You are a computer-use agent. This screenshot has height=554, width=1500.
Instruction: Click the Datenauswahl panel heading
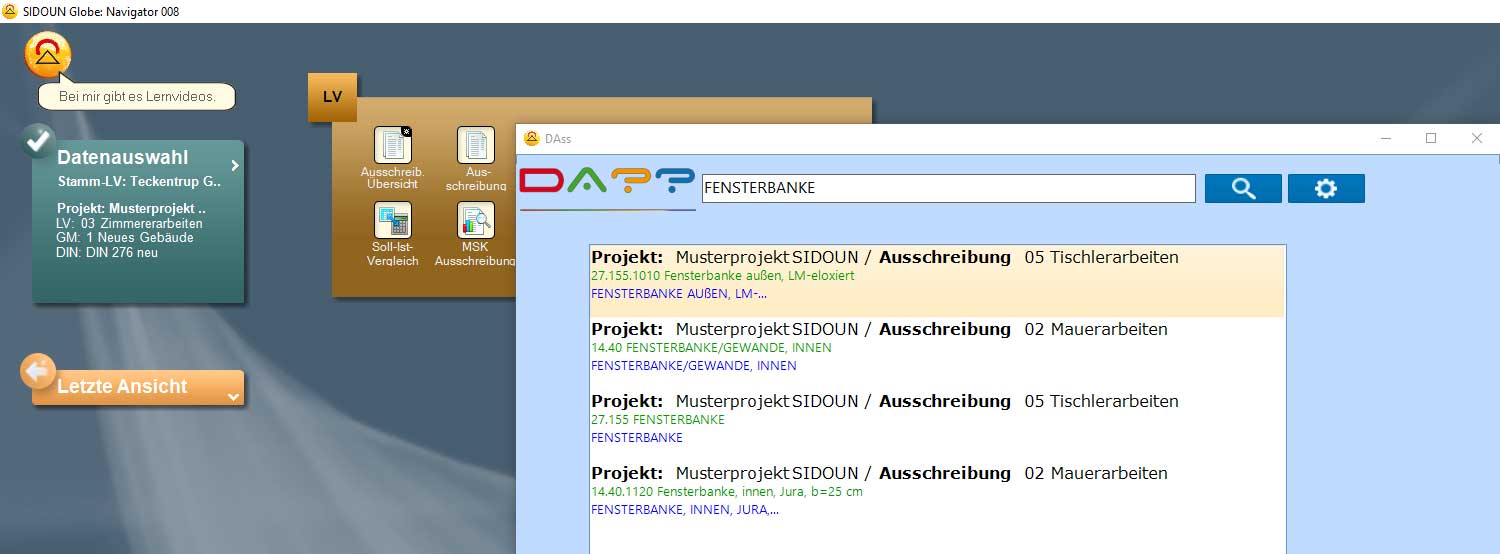(x=122, y=158)
